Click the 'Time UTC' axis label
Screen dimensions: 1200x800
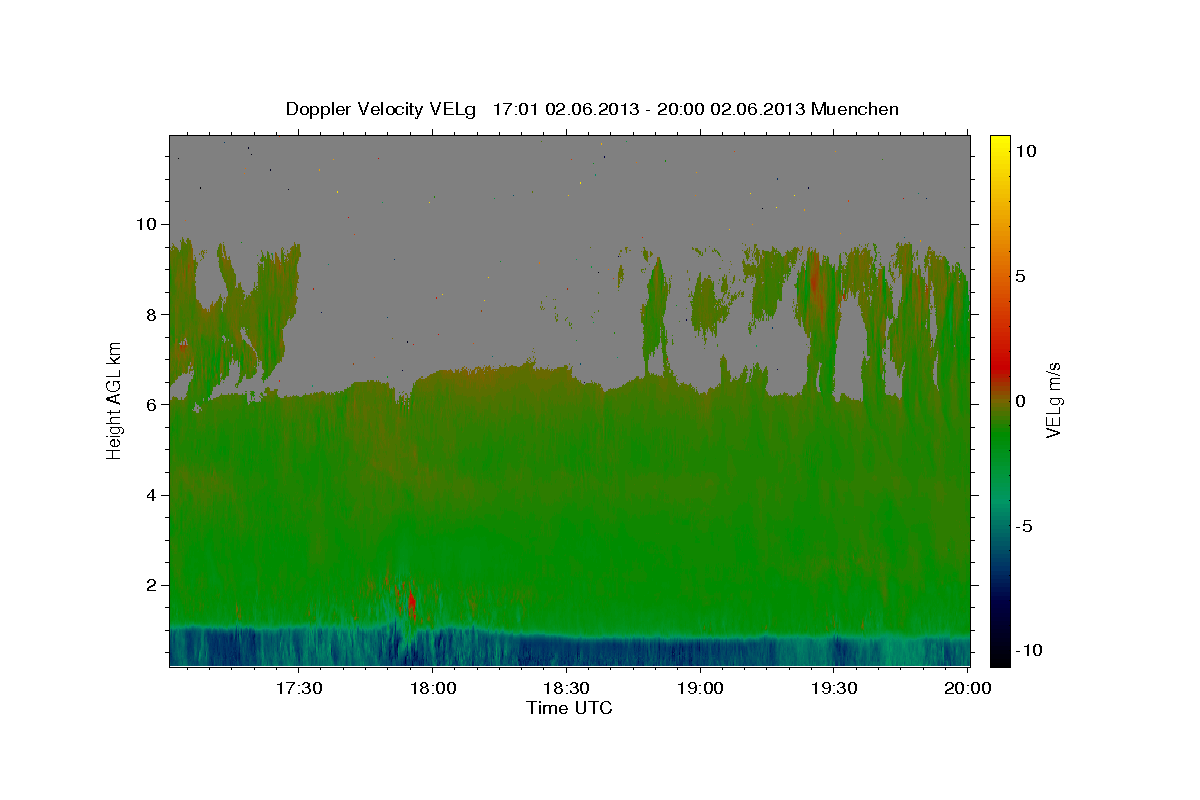(x=569, y=708)
